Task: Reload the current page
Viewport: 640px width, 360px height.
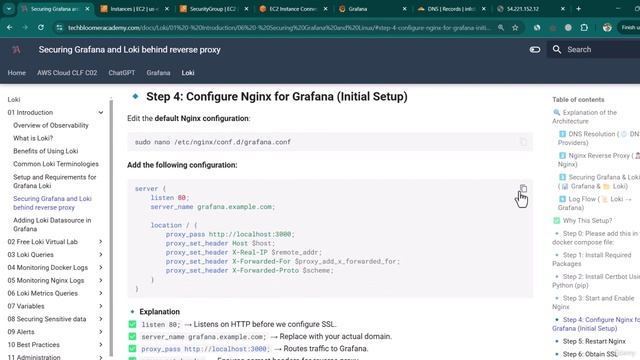Action: [41, 27]
